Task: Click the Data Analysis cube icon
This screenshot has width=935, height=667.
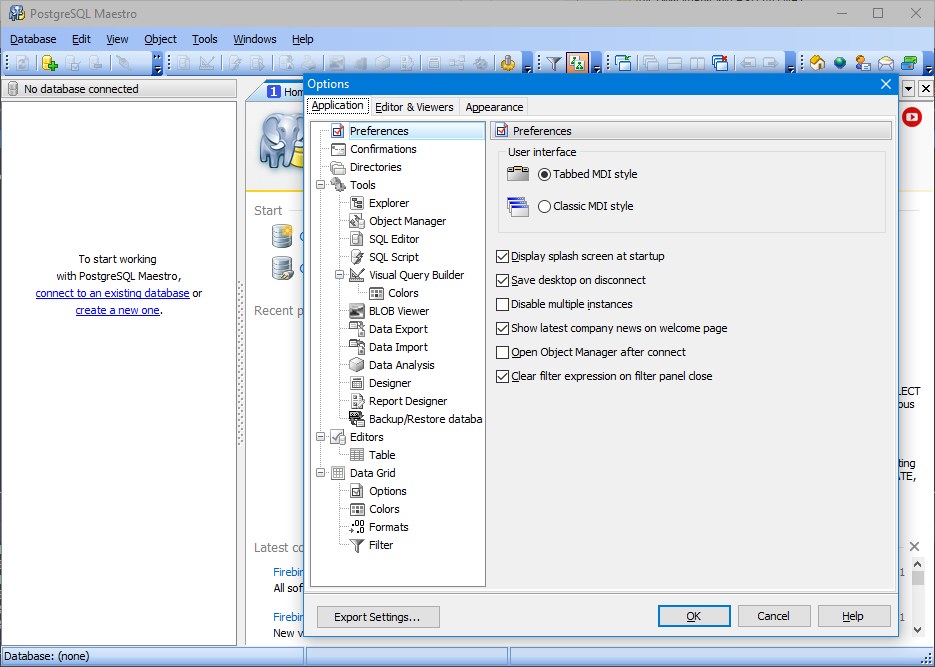Action: click(357, 365)
